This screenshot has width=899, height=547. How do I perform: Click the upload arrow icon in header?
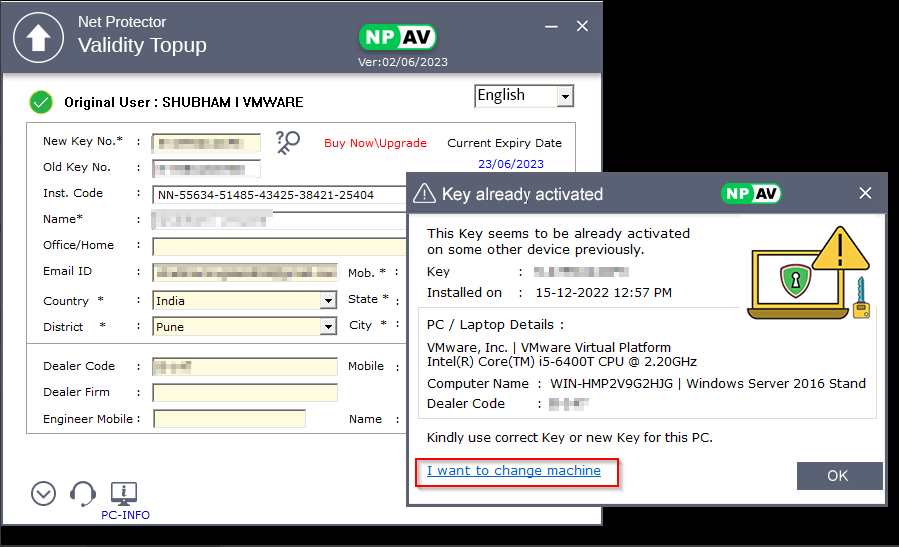tap(38, 38)
